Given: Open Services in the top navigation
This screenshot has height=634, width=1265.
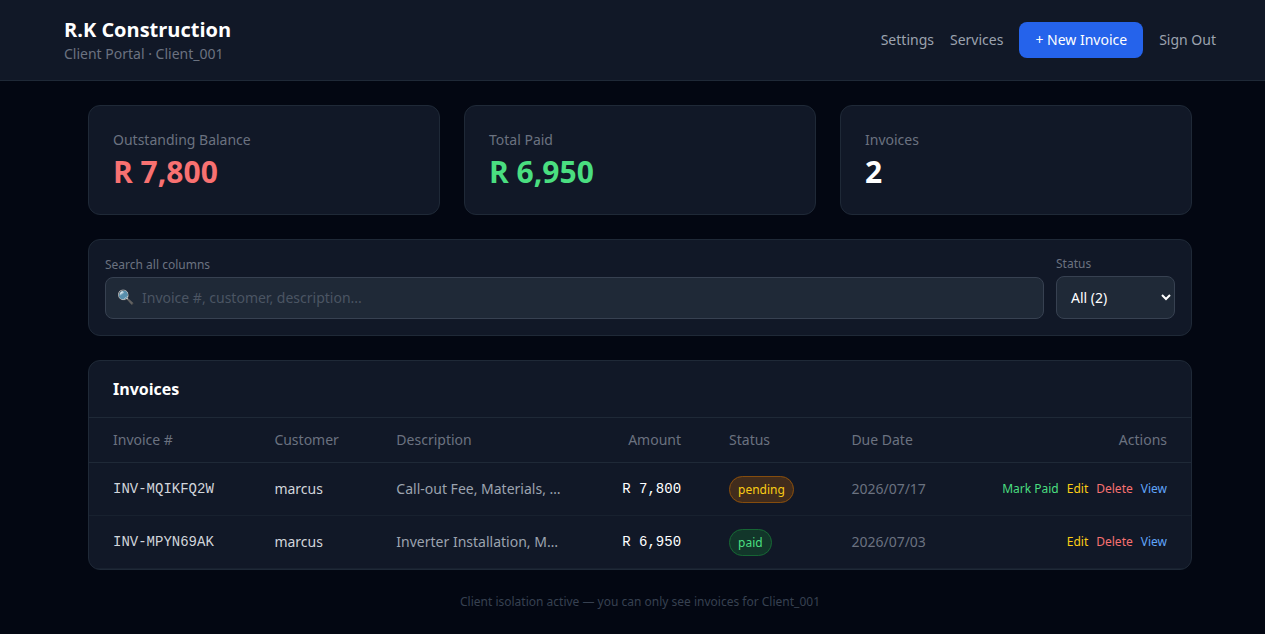Looking at the screenshot, I should (x=976, y=40).
